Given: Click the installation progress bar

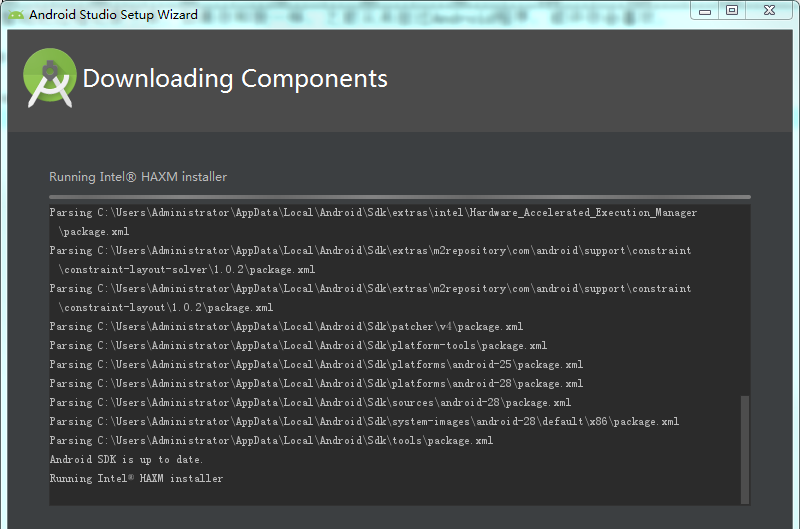Looking at the screenshot, I should pos(399,197).
